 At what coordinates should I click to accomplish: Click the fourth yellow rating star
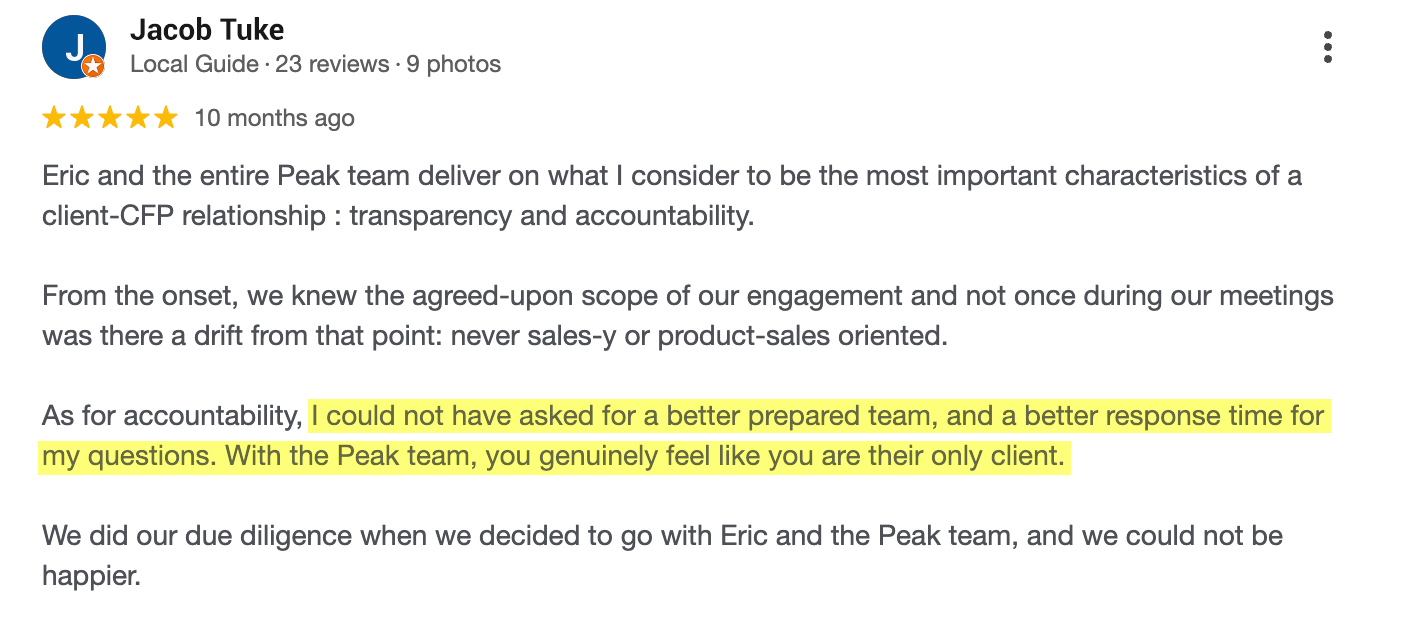coord(138,118)
